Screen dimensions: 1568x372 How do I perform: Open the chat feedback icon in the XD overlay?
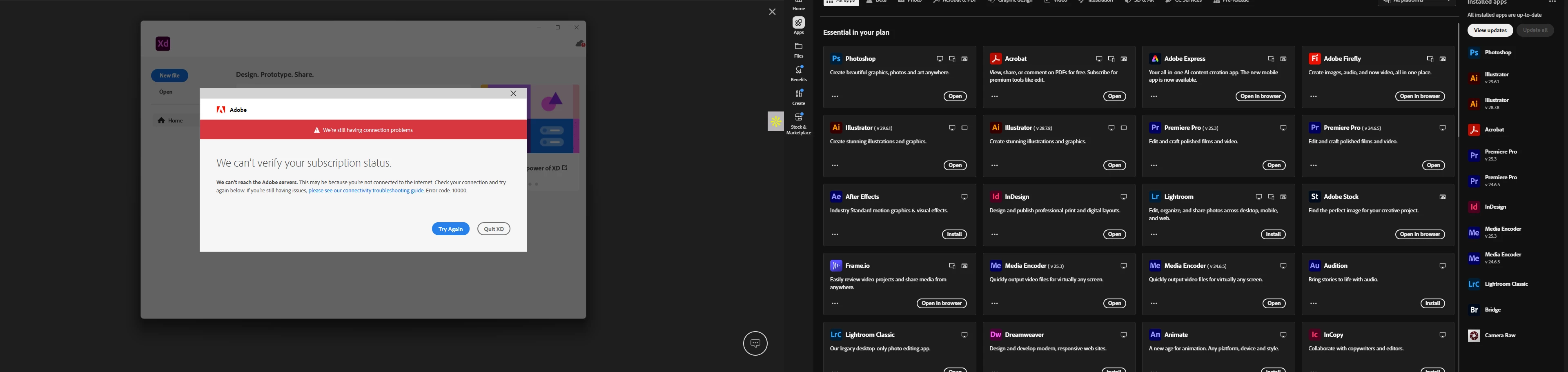coord(755,343)
